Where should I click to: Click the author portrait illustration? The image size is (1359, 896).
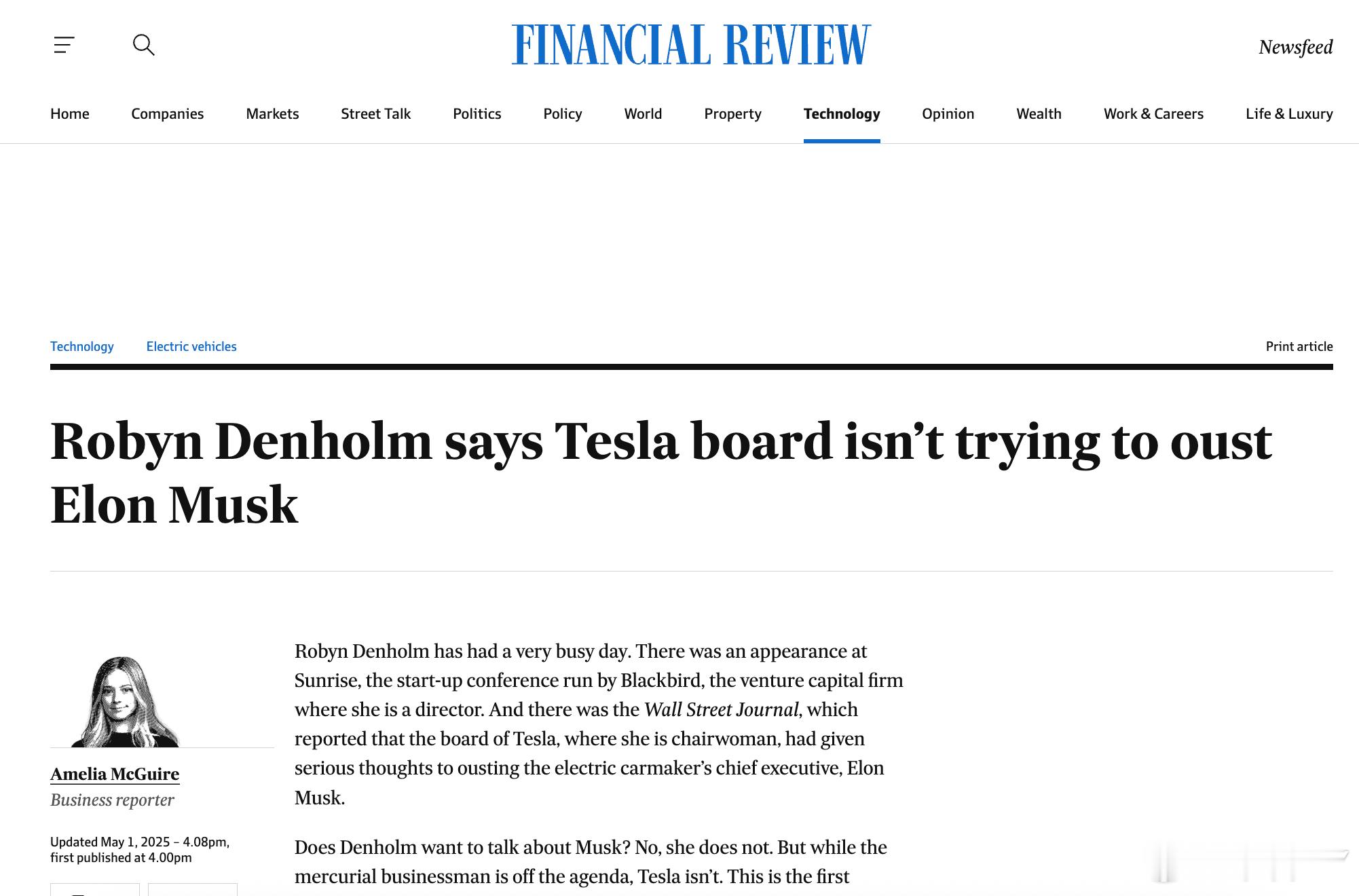click(125, 702)
